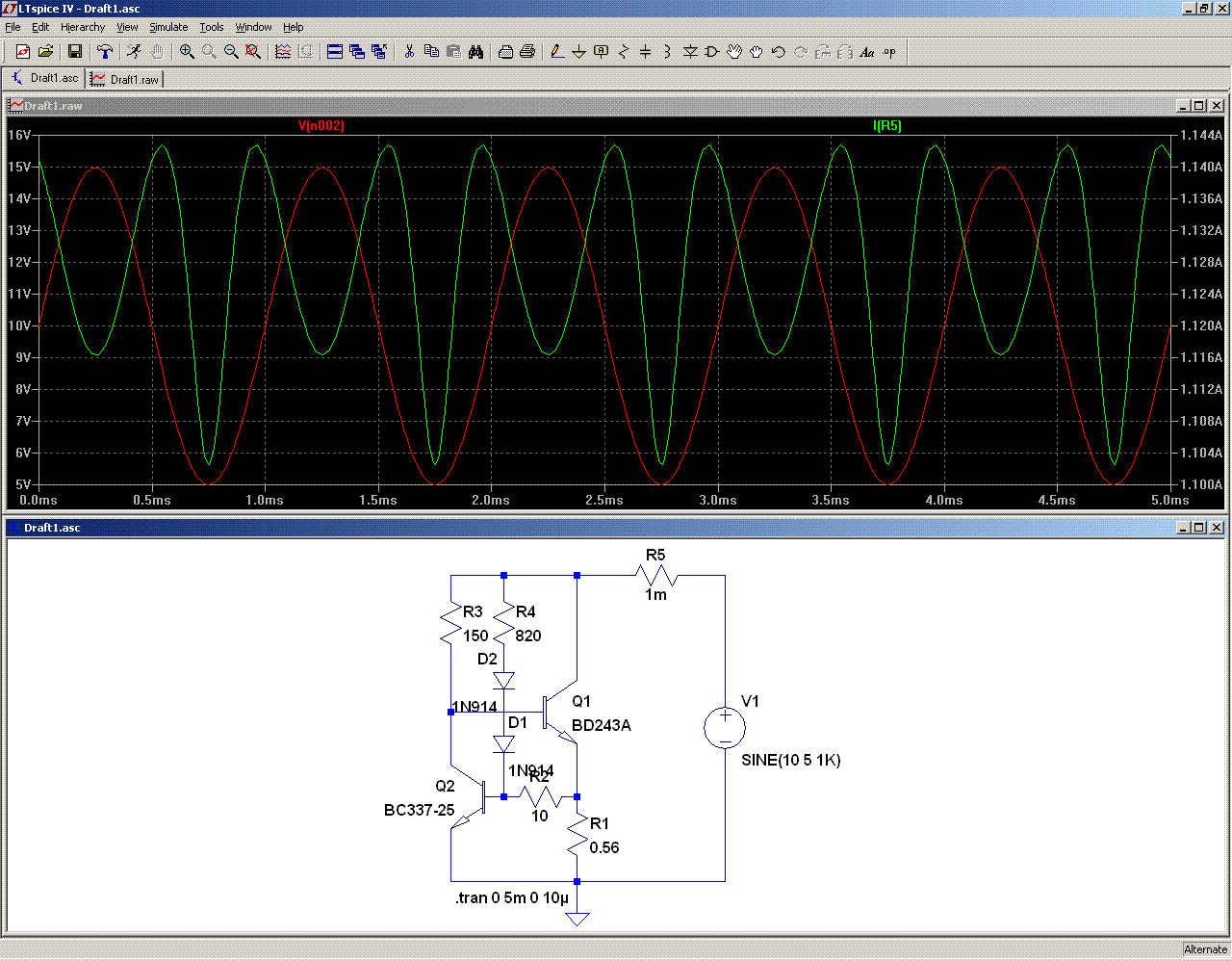Viewport: 1232px width, 961px height.
Task: Choose the Capacitor component tool
Action: coord(645,52)
